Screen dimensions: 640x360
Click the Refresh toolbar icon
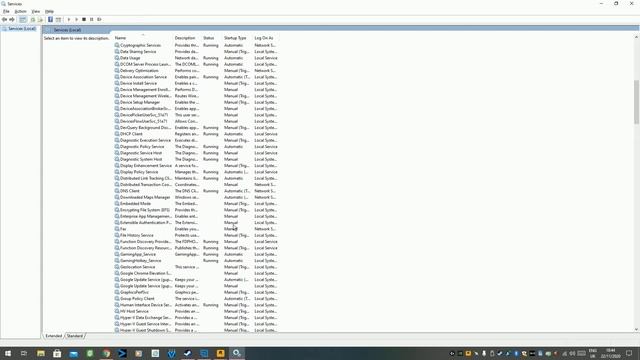(x=33, y=20)
